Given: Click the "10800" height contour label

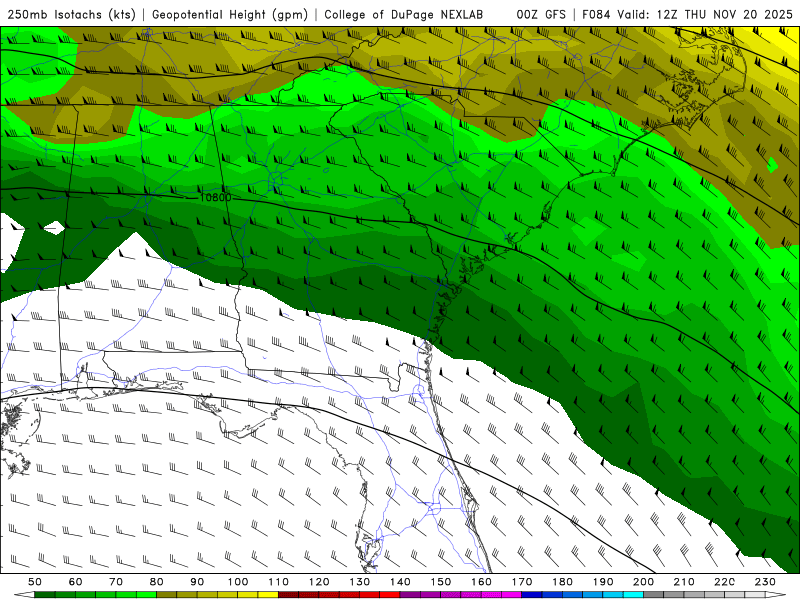Looking at the screenshot, I should coord(215,197).
